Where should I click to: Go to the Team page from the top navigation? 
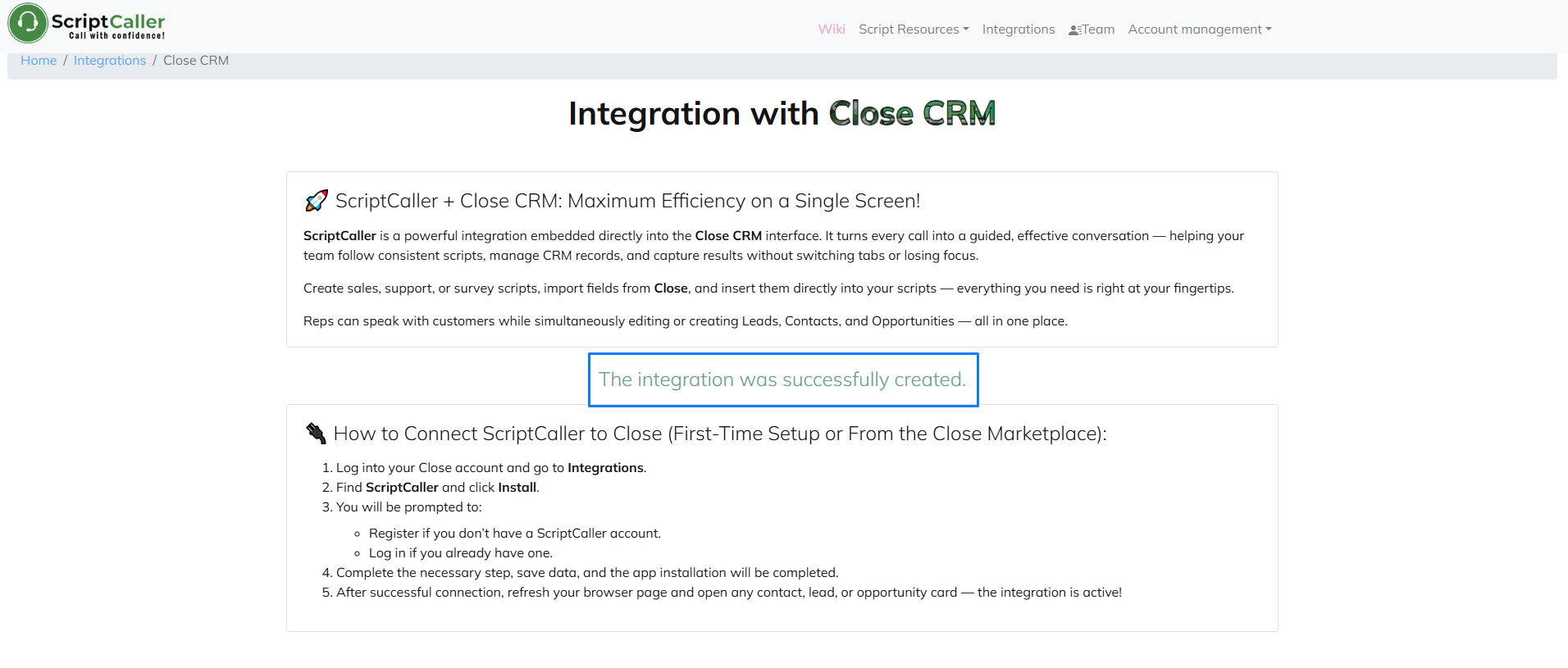pyautogui.click(x=1092, y=30)
